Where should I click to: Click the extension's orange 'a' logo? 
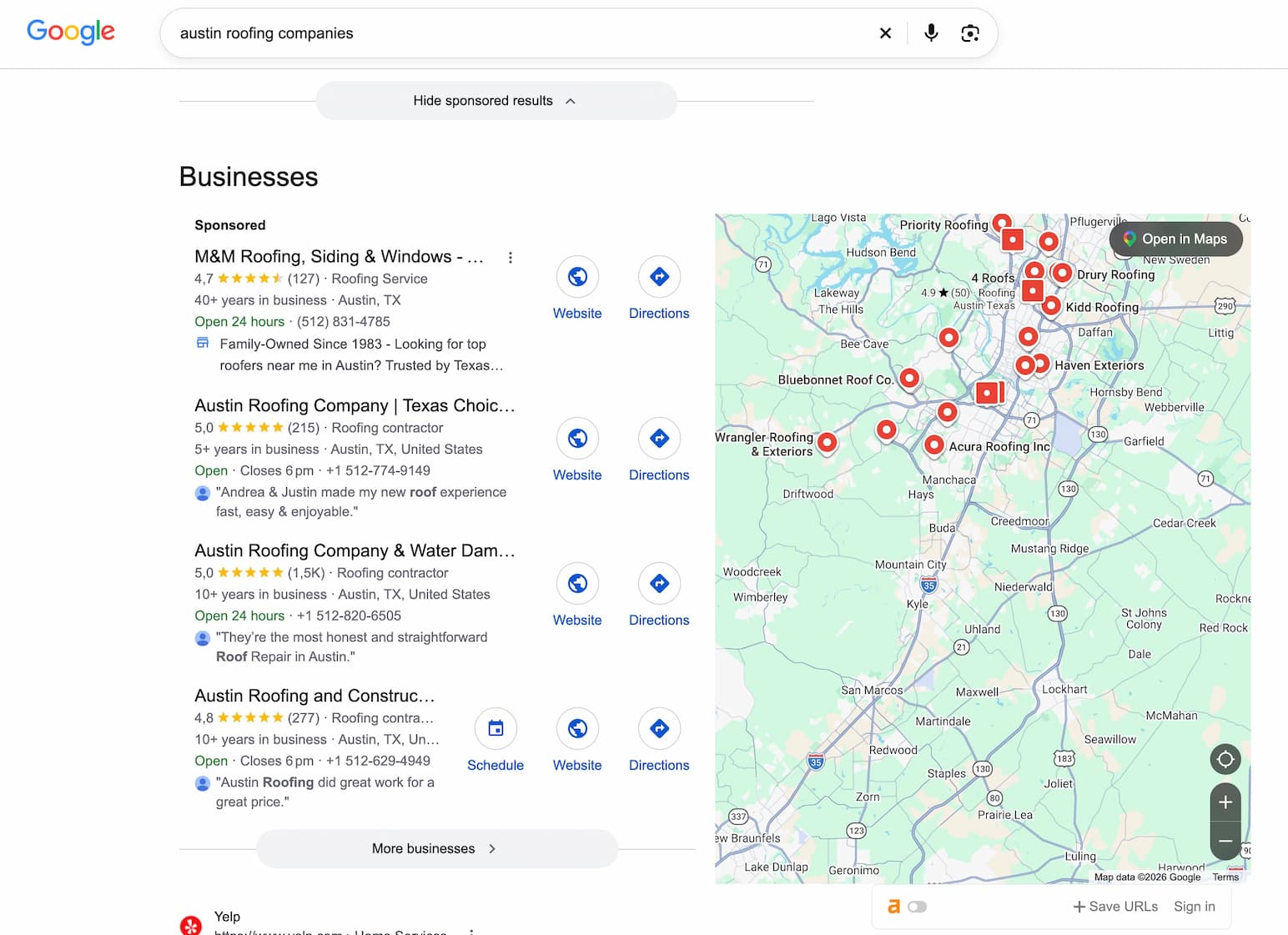coord(893,907)
